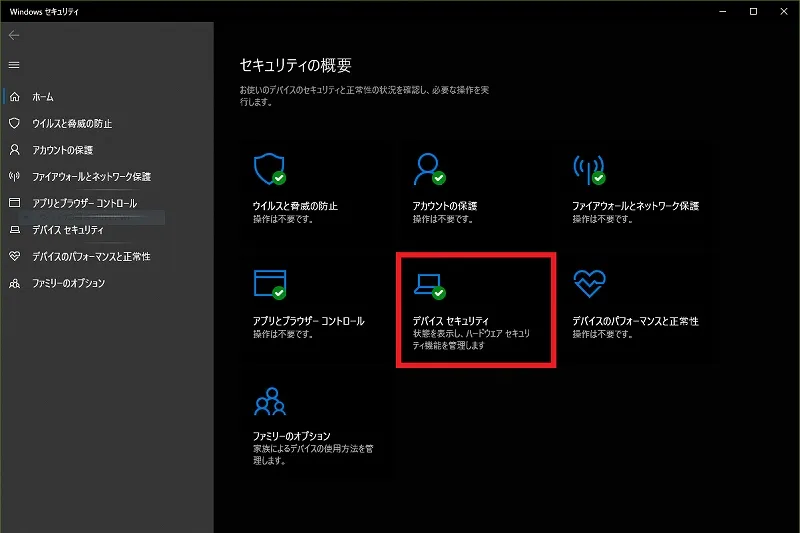
Task: Select ファミリーのオプション in the sidebar
Action: point(68,283)
